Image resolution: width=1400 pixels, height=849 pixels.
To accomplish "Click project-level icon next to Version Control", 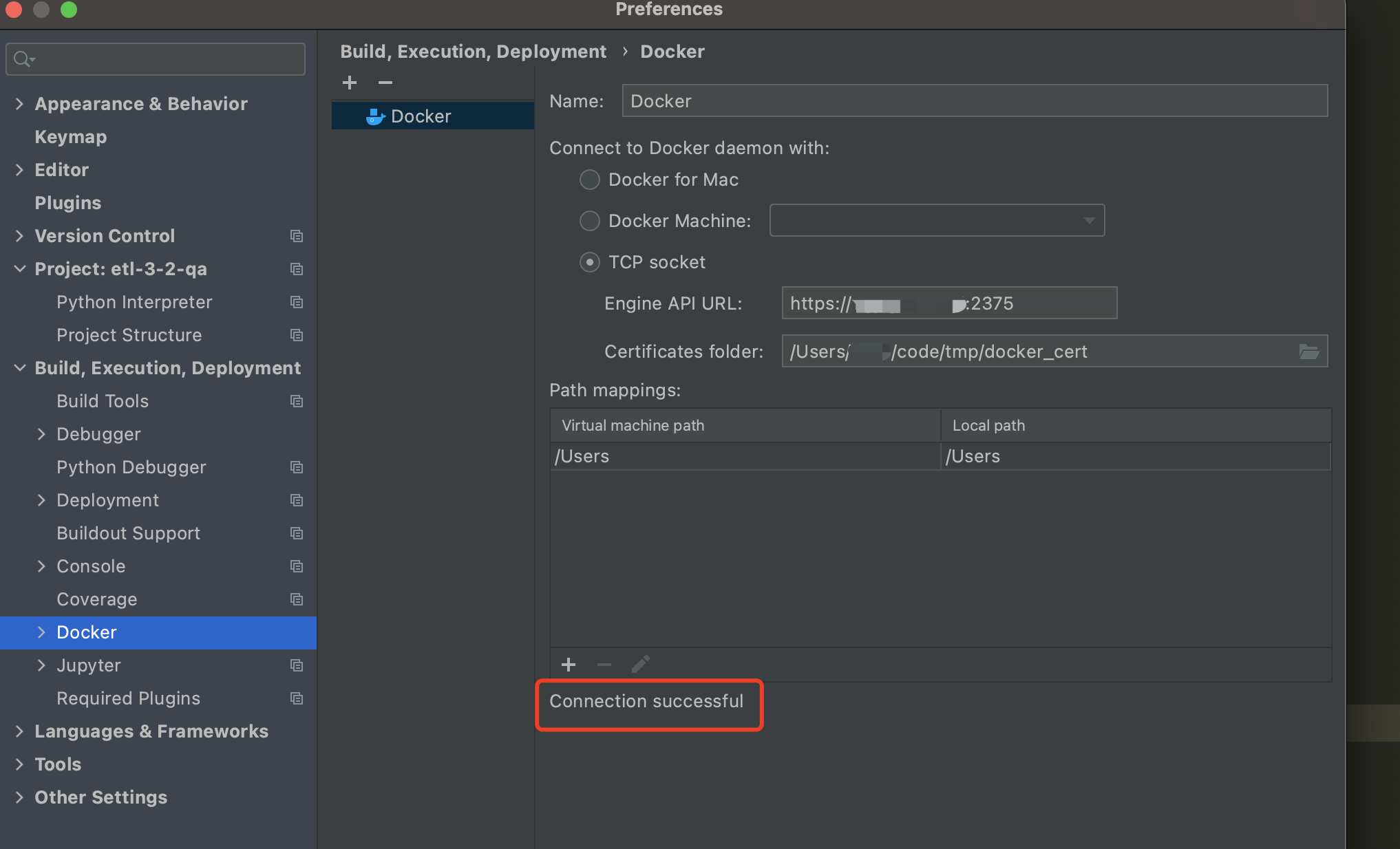I will [x=297, y=236].
